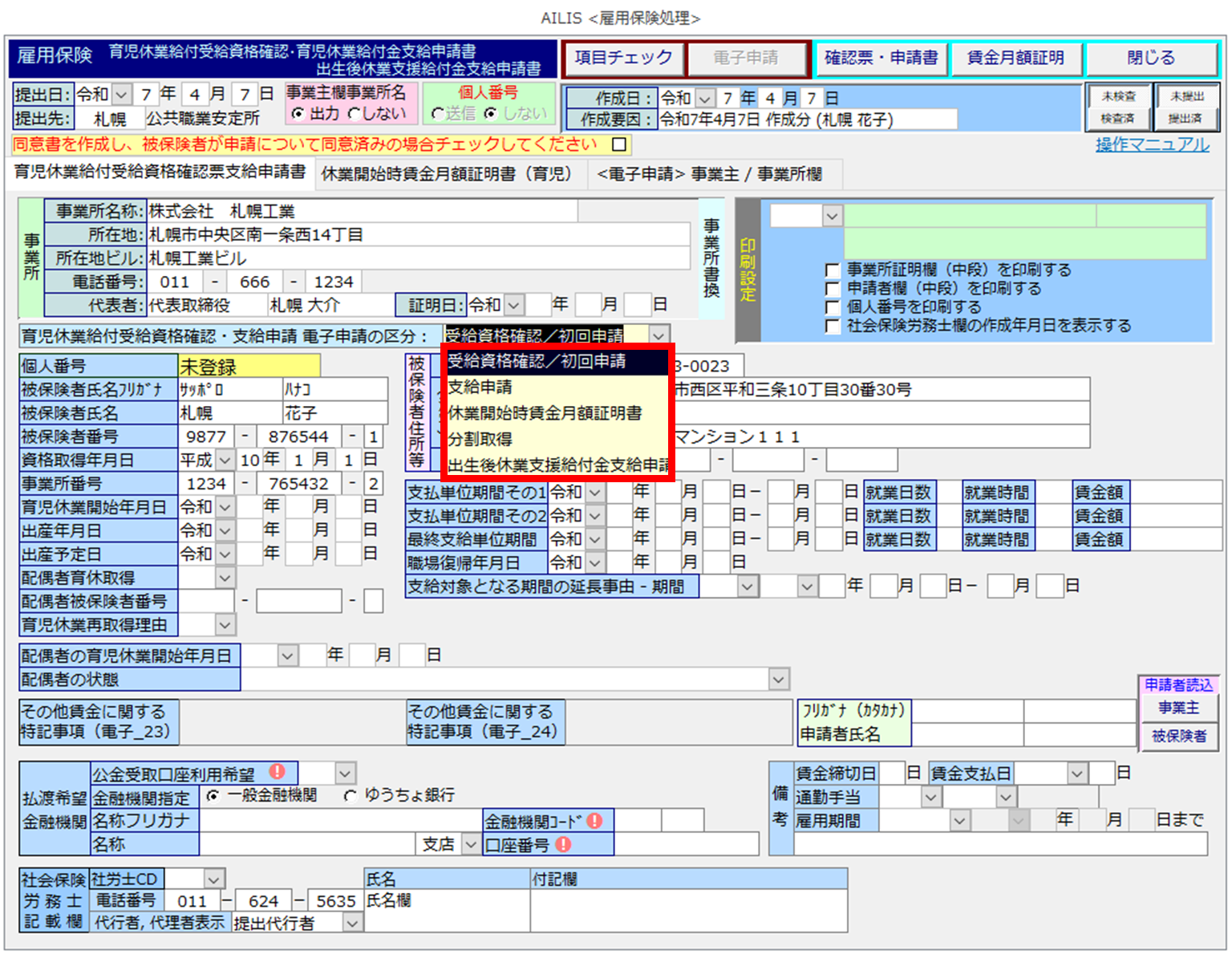The width and height of the screenshot is (1232, 954).
Task: Choose しない under 事業主欄事業所名
Action: (355, 115)
